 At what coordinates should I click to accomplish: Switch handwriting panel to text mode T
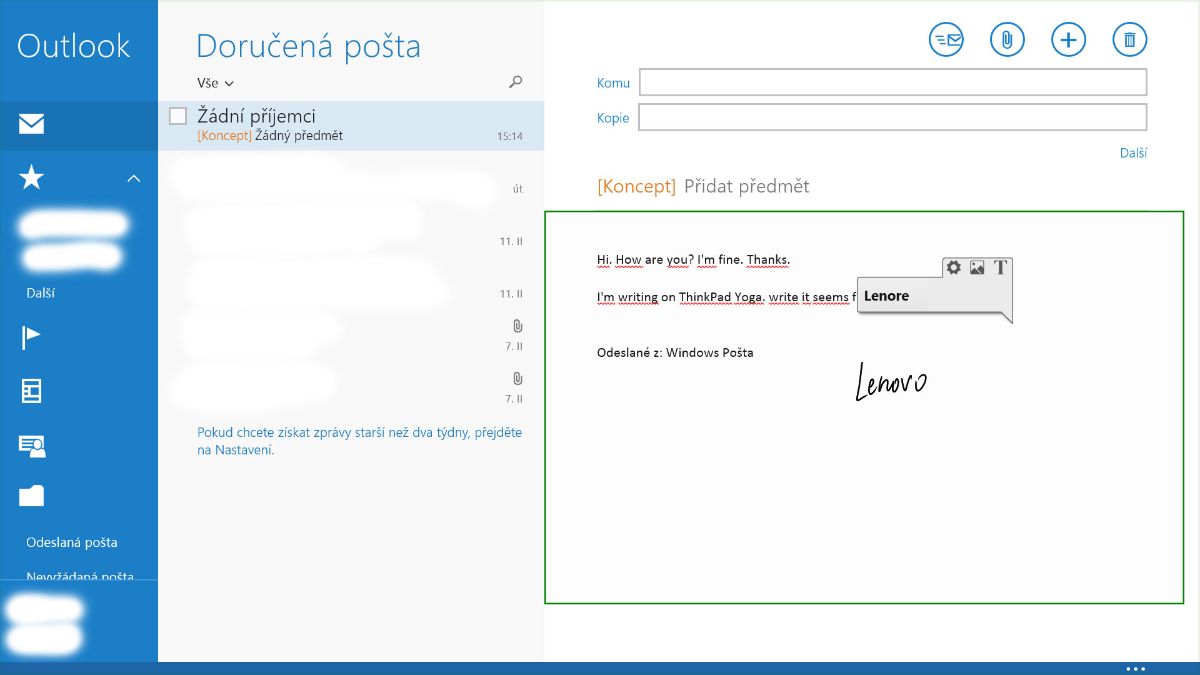pos(1000,267)
